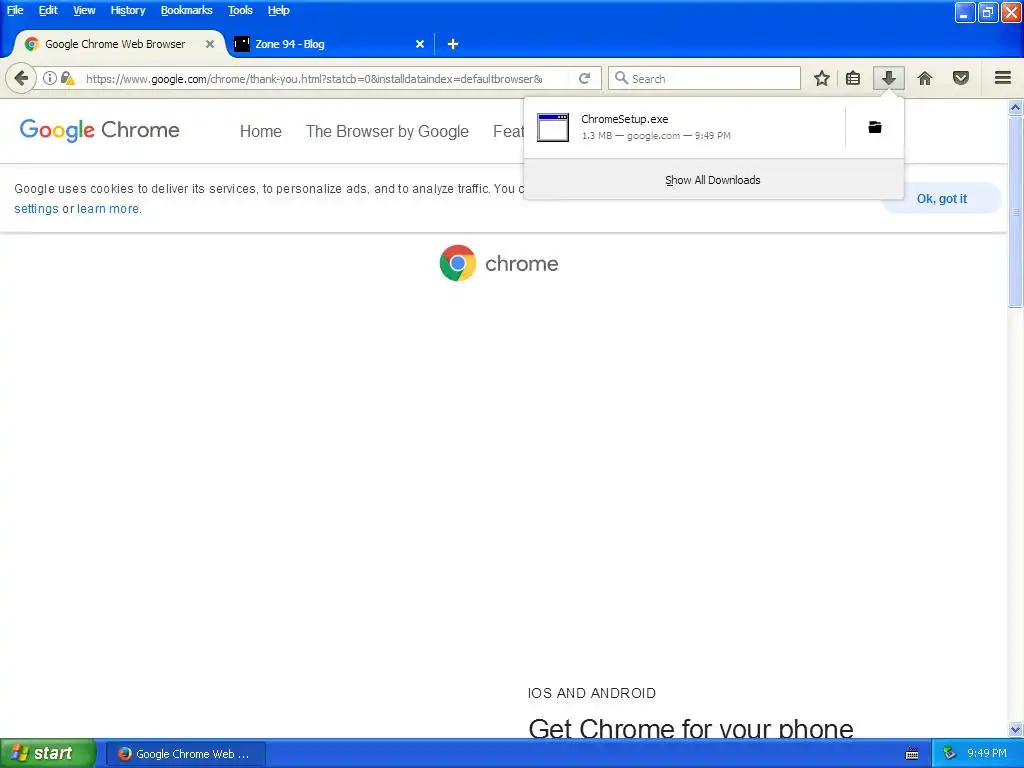Click the Get Chrome for your phone heading
Image resolution: width=1024 pixels, height=768 pixels.
[x=691, y=728]
